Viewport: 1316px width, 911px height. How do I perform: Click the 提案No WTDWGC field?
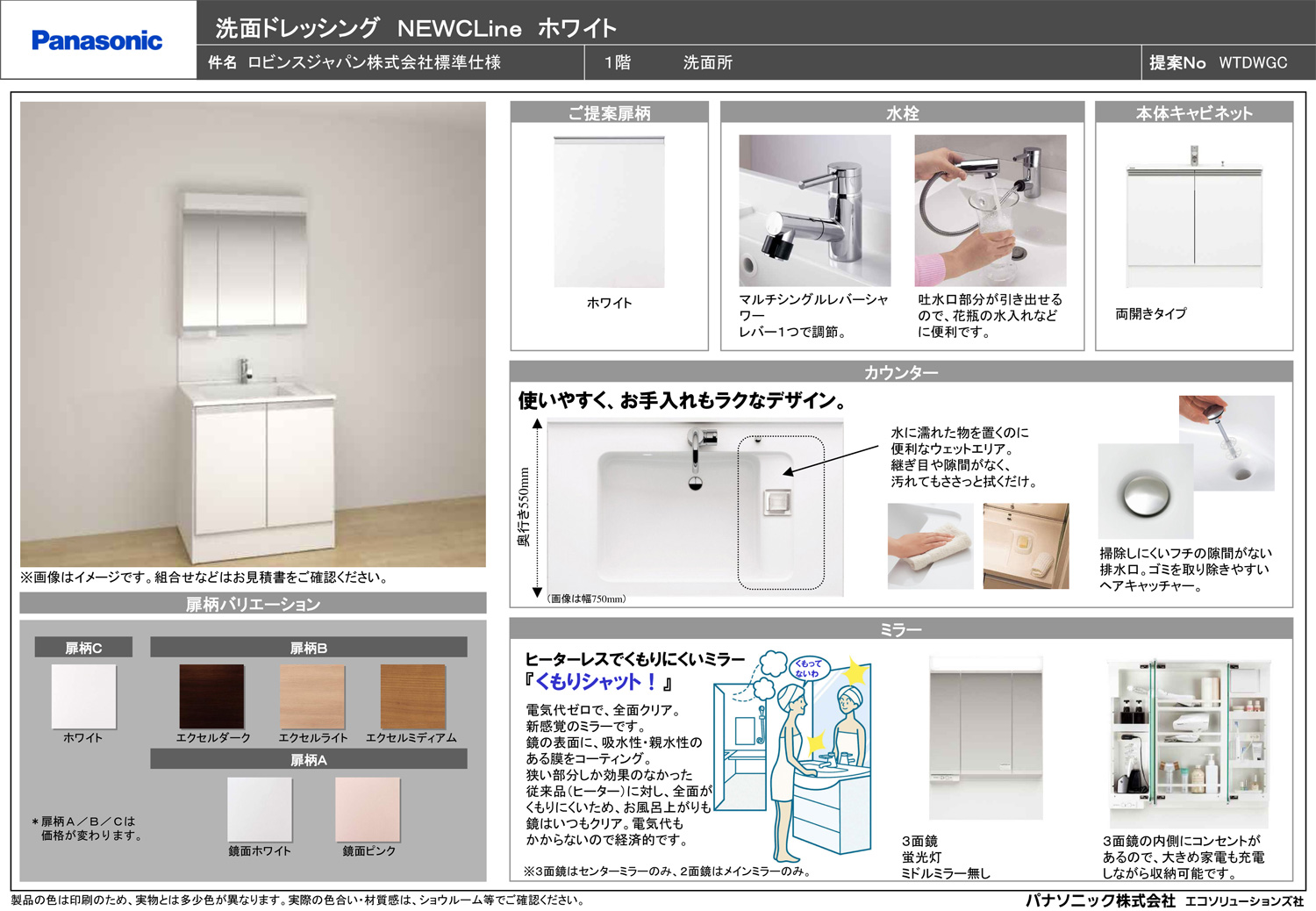point(1219,62)
